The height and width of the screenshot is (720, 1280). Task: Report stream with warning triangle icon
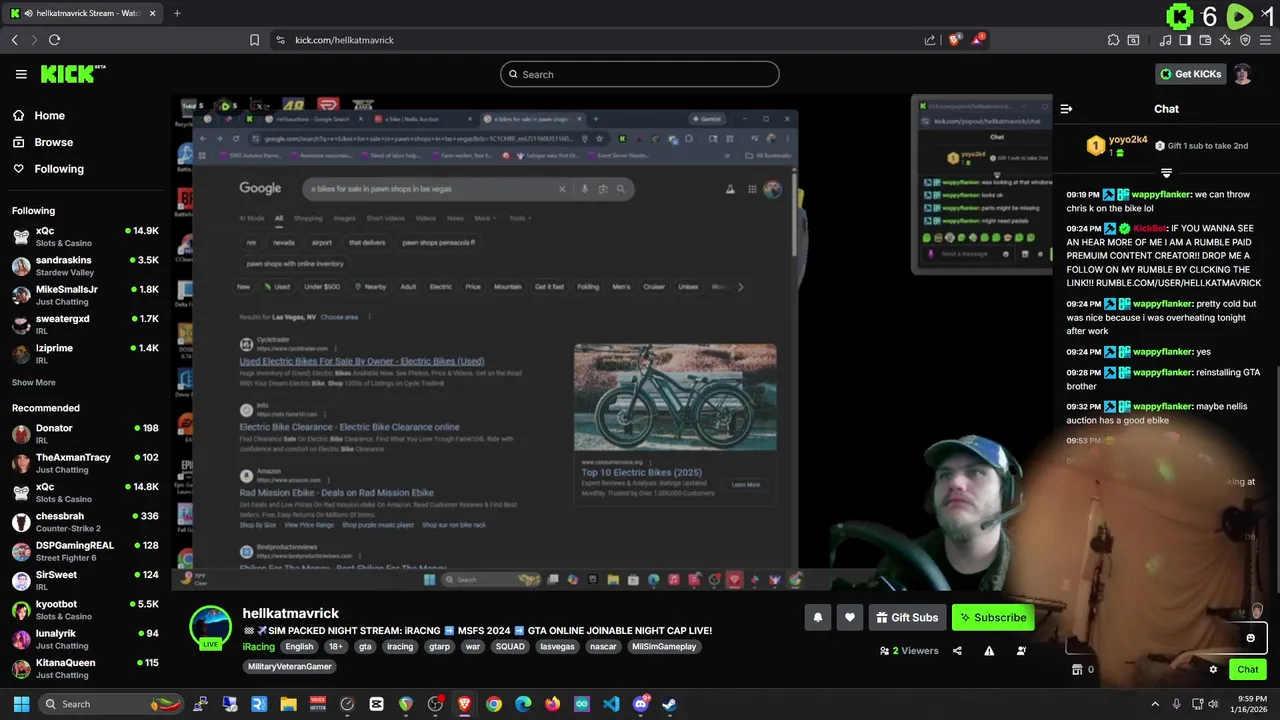pyautogui.click(x=989, y=651)
